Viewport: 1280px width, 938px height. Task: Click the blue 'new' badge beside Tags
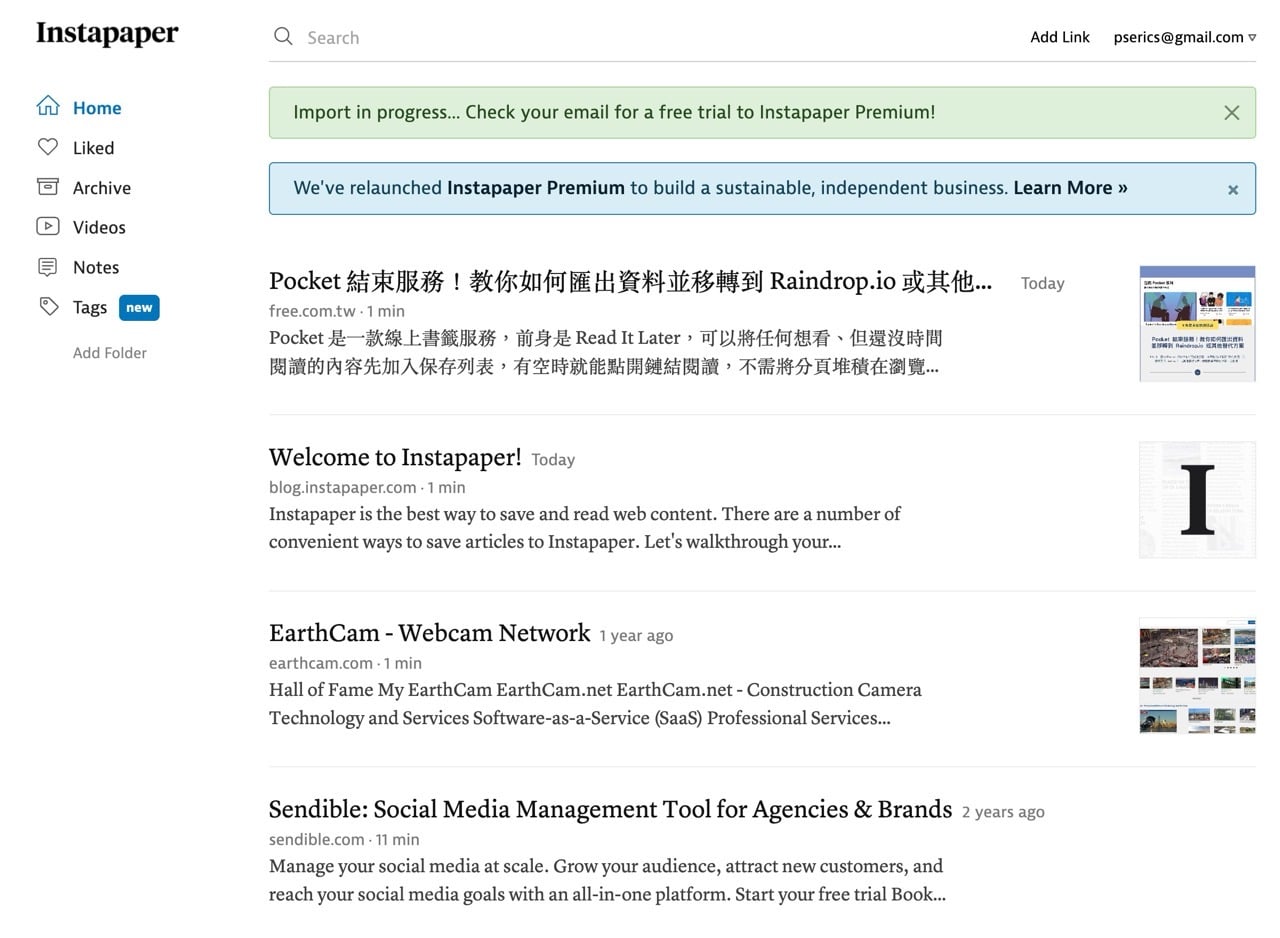139,307
